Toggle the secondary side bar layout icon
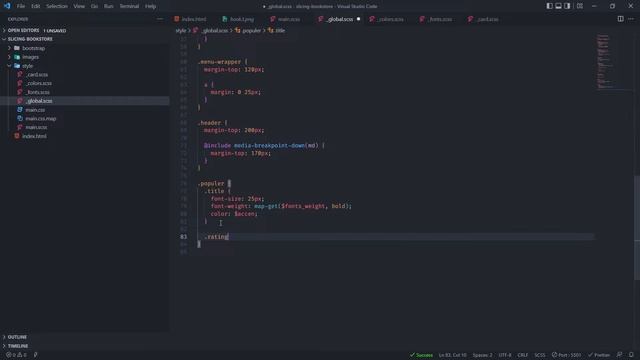Screen dimensions: 640x360 click(567, 6)
